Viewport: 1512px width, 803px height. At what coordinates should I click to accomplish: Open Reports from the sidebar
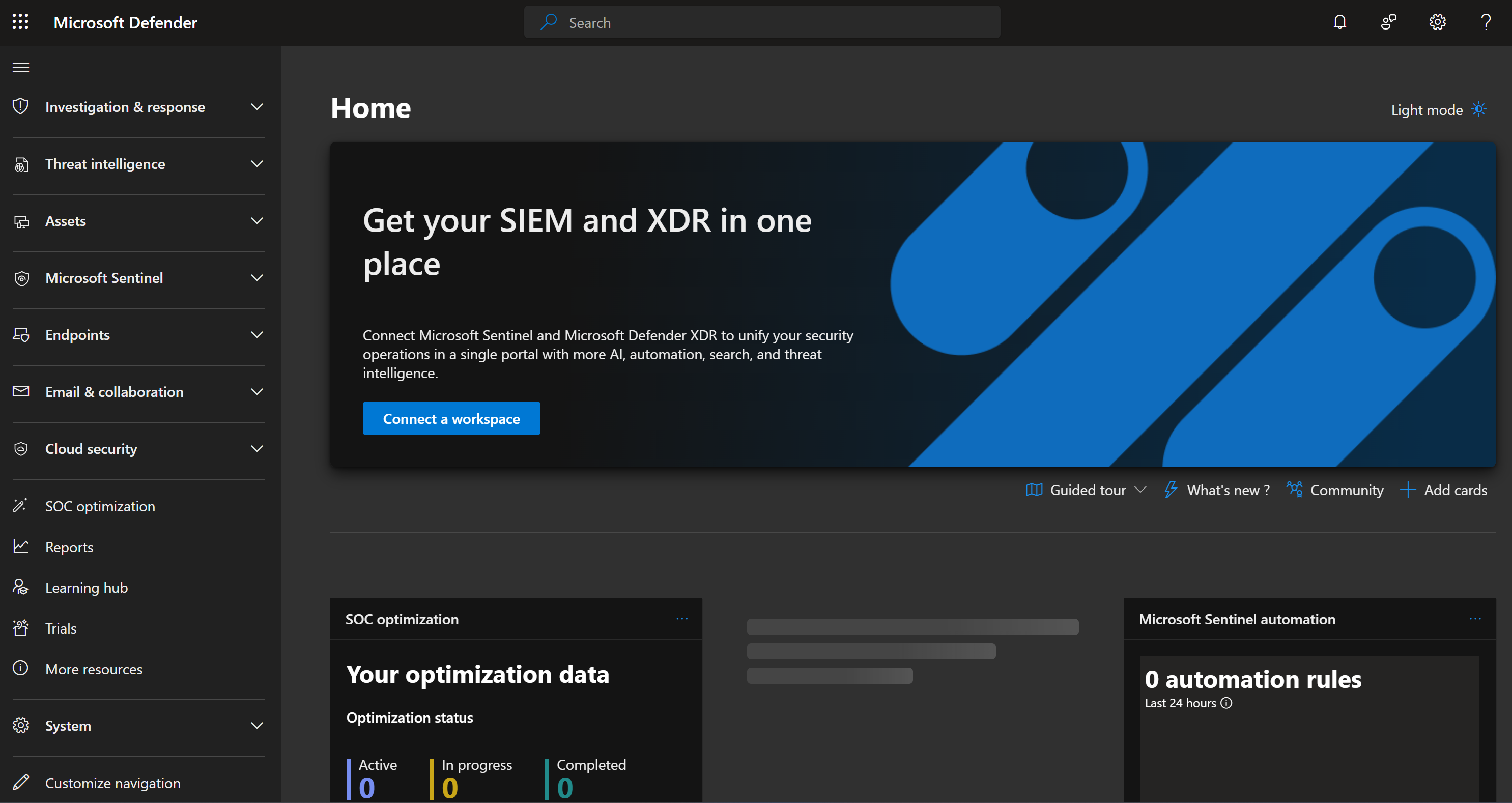(69, 547)
